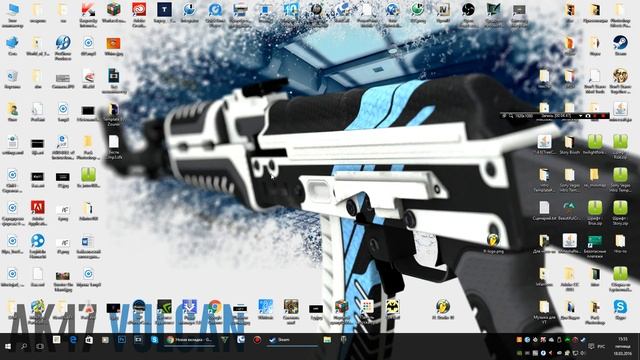640x360 pixels.
Task: Switch to the Chrome 'Новая вкладка' taskbar window
Action: coord(189,340)
